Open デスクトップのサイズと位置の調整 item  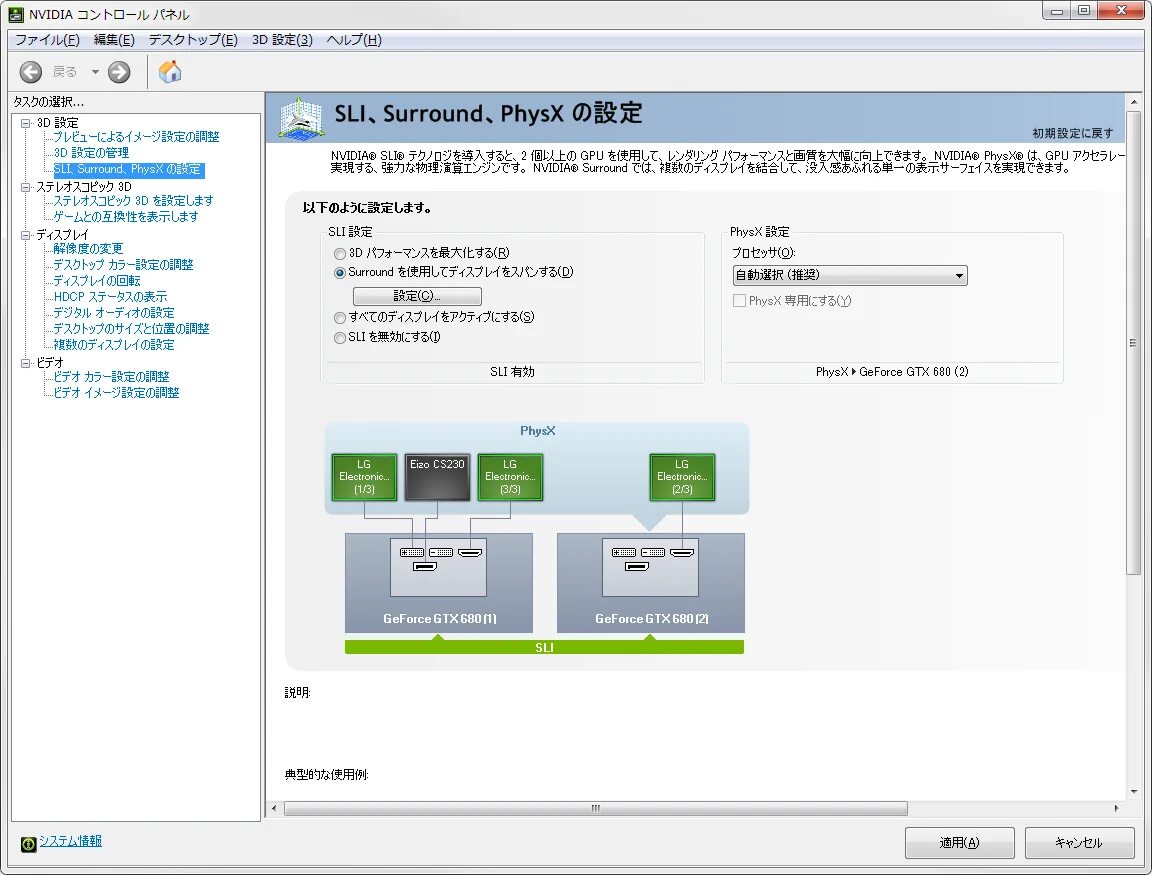point(131,329)
